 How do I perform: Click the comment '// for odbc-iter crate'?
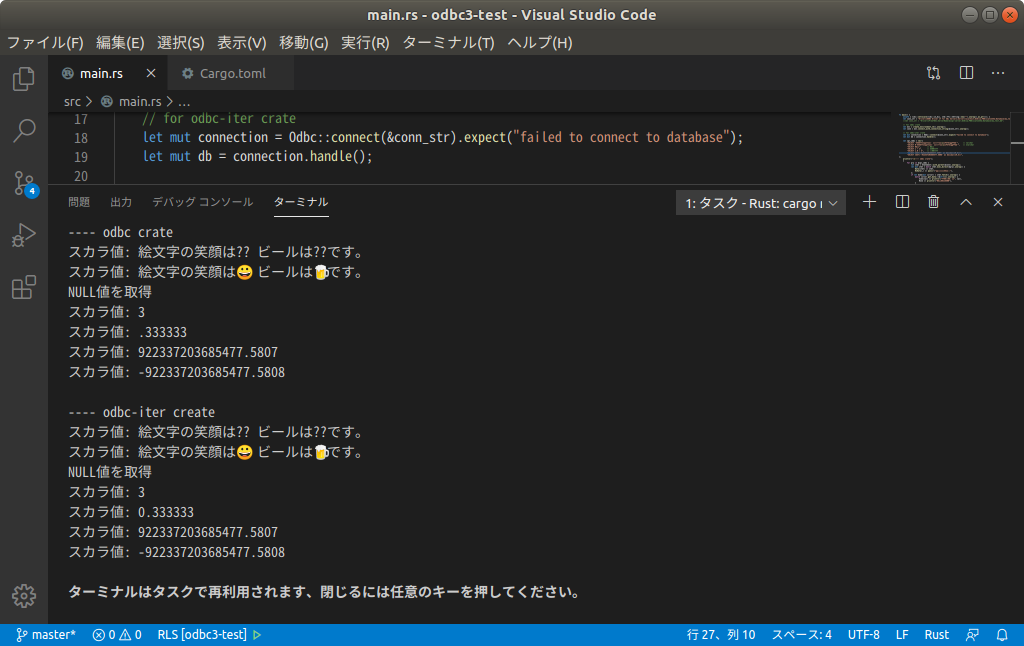pyautogui.click(x=219, y=119)
